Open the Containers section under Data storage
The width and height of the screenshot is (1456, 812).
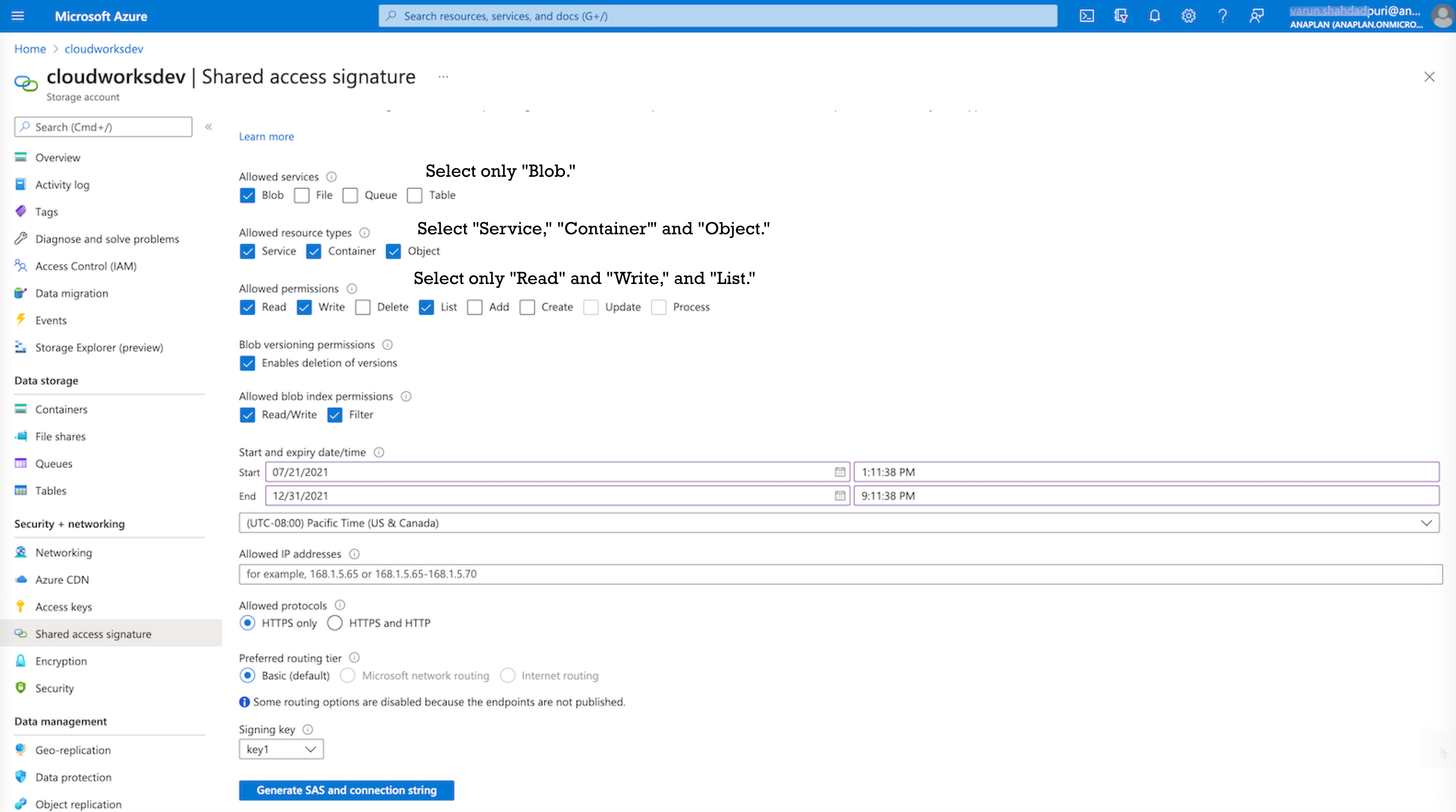pyautogui.click(x=61, y=409)
